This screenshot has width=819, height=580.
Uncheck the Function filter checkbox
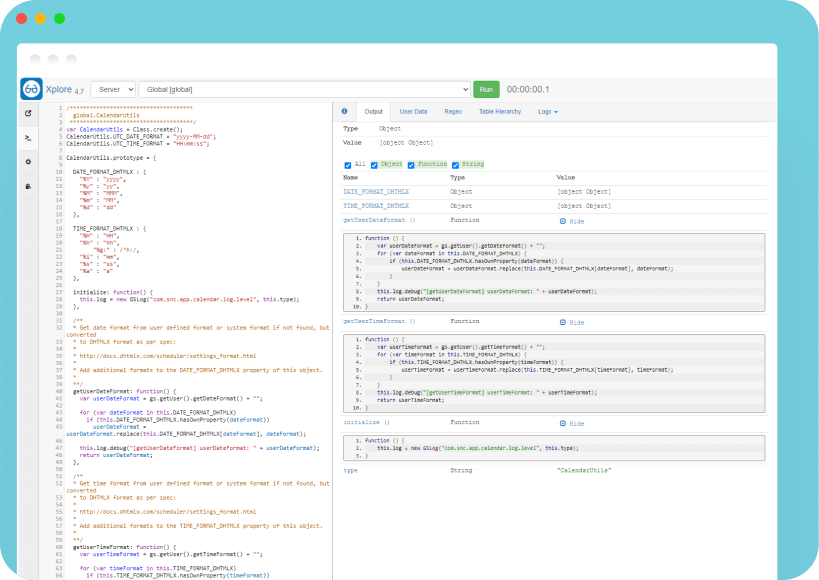coord(412,163)
